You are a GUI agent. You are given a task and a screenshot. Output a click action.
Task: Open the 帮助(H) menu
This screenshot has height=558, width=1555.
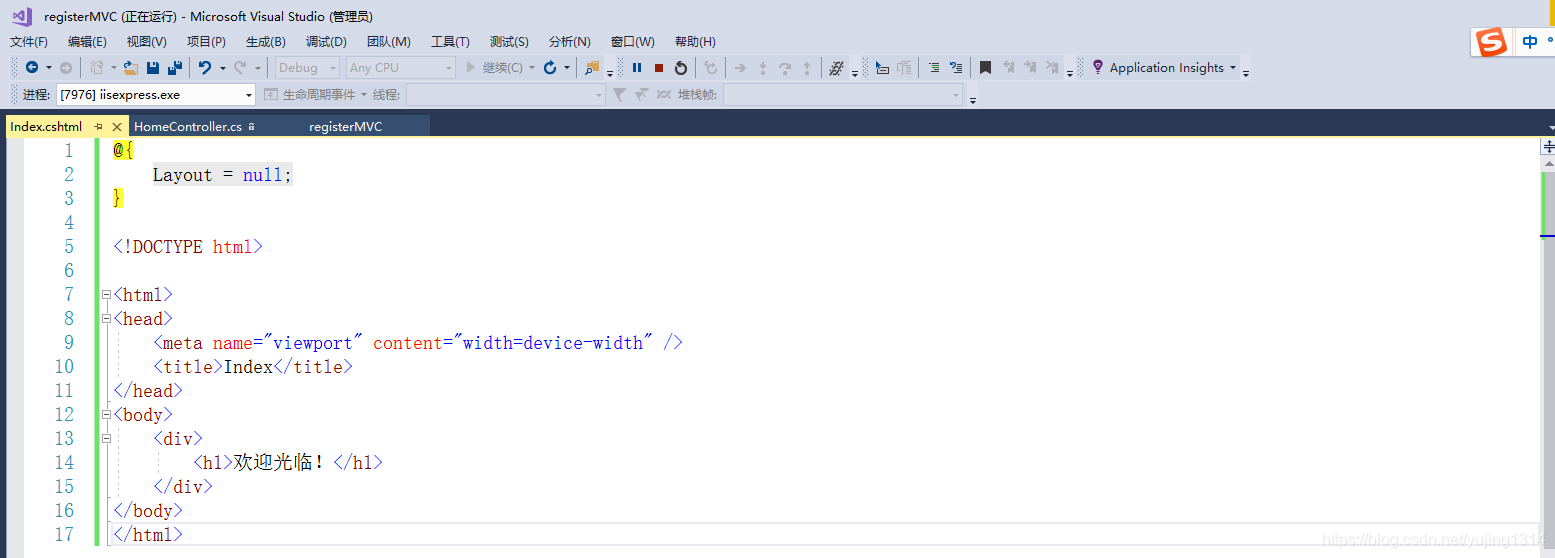[x=695, y=42]
